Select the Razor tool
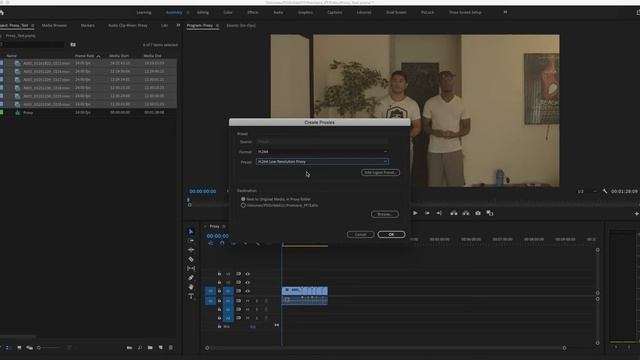The width and height of the screenshot is (640, 360). [x=191, y=259]
